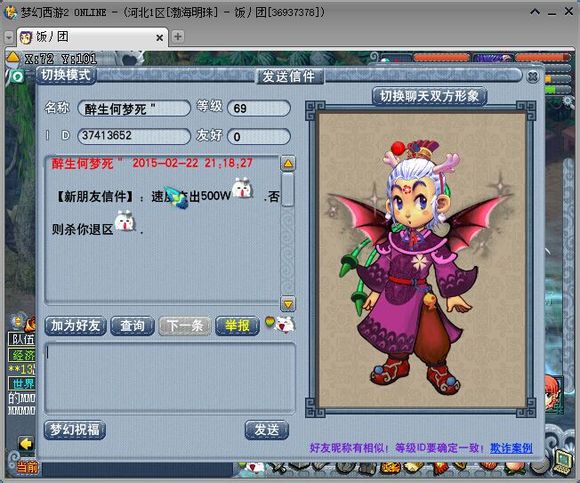The width and height of the screenshot is (580, 483).
Task: Open the tab list dropdown left of 饭丿团
Action: [9, 37]
